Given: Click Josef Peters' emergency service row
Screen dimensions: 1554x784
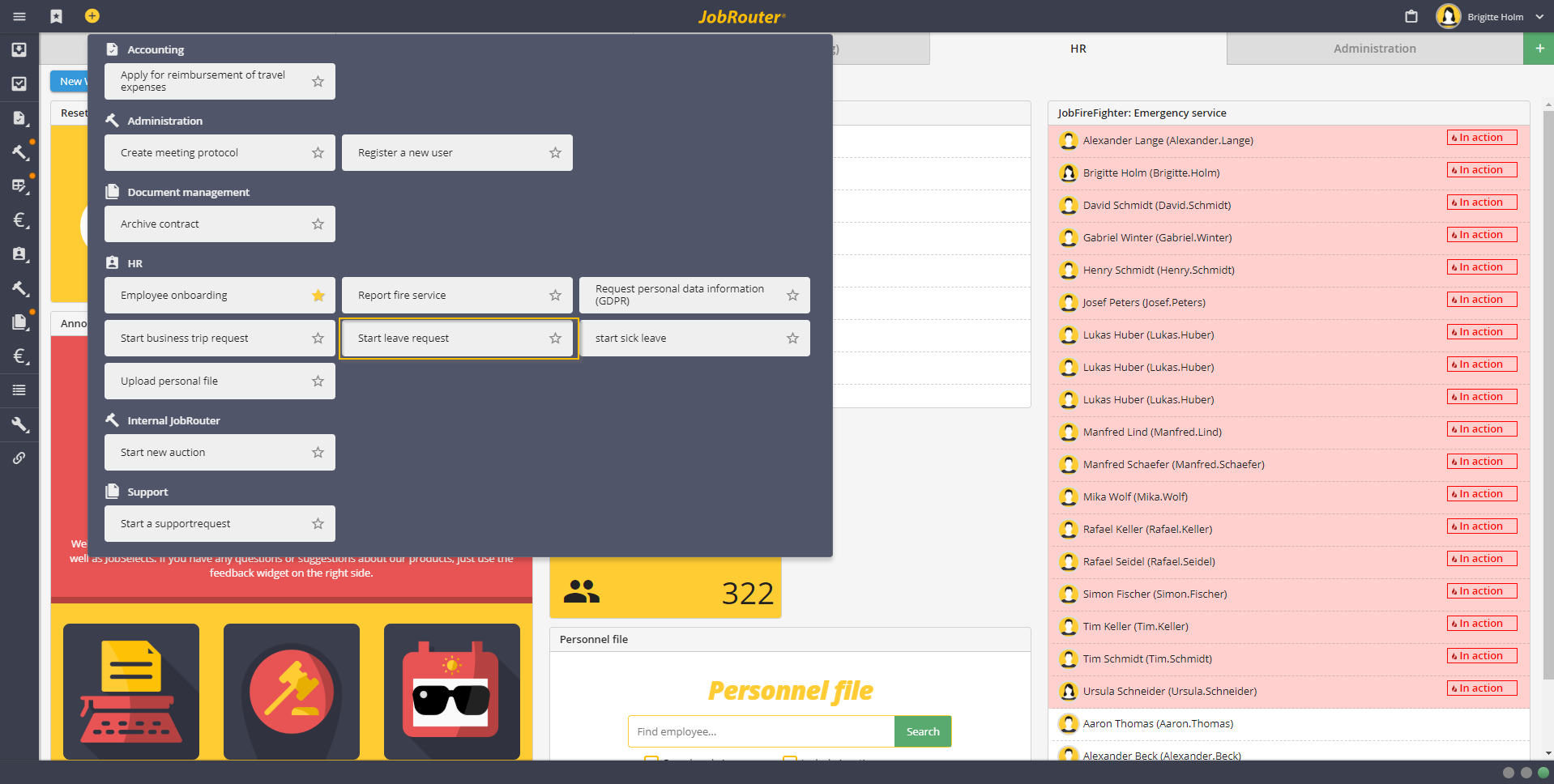Looking at the screenshot, I should (x=1289, y=302).
